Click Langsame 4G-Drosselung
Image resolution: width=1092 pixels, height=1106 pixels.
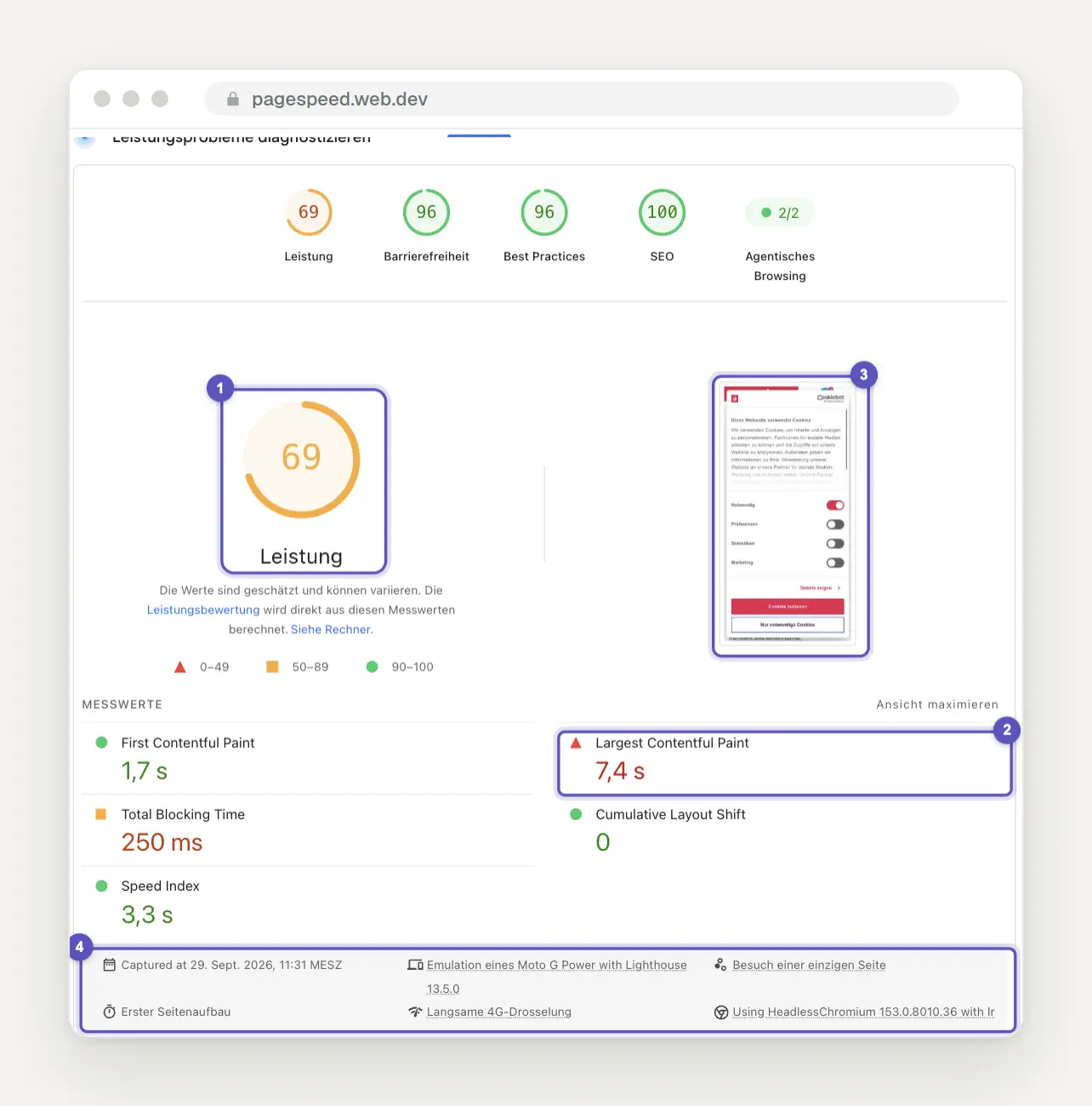[499, 1012]
